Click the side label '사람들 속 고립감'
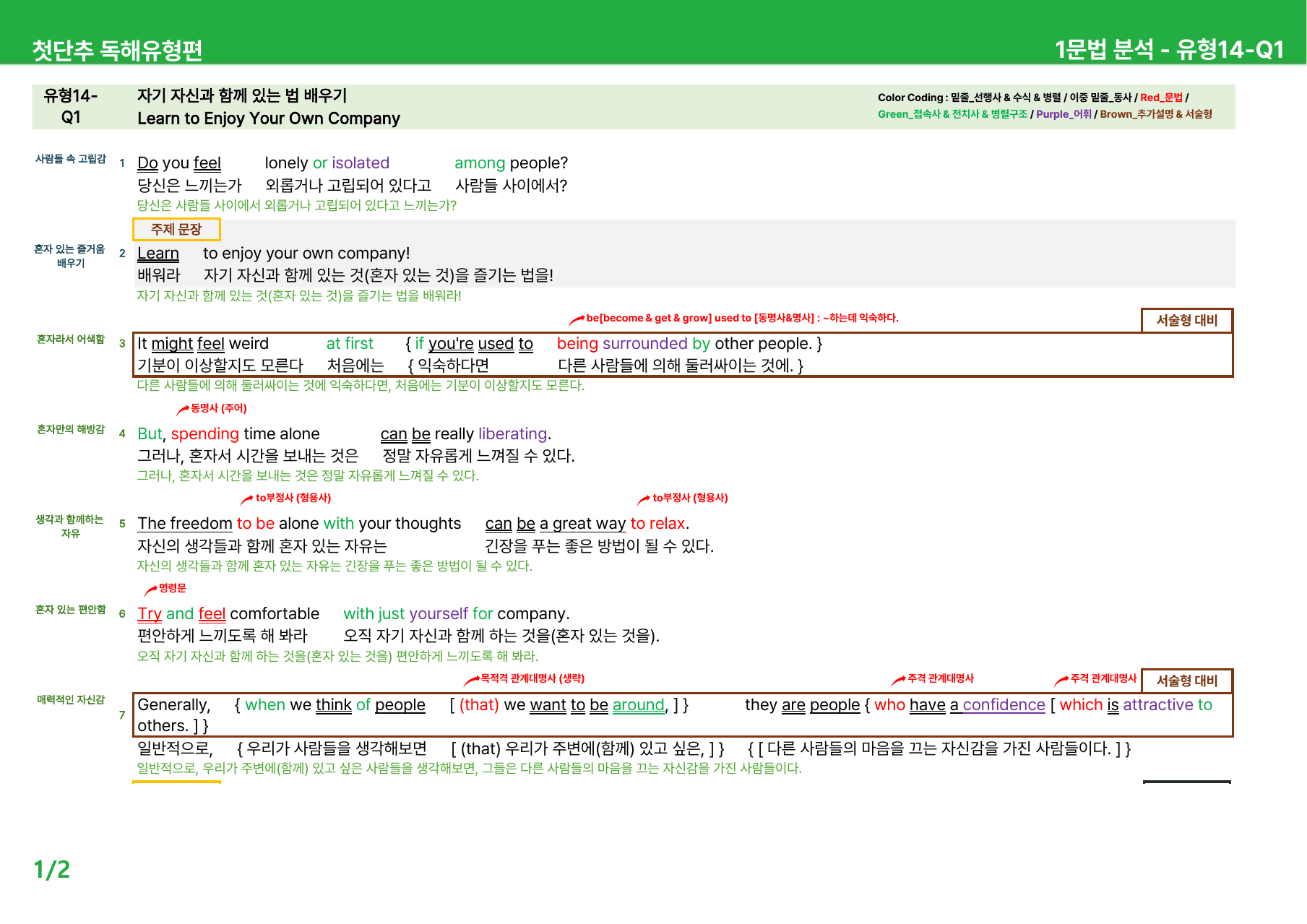Image resolution: width=1307 pixels, height=924 pixels. 71,159
